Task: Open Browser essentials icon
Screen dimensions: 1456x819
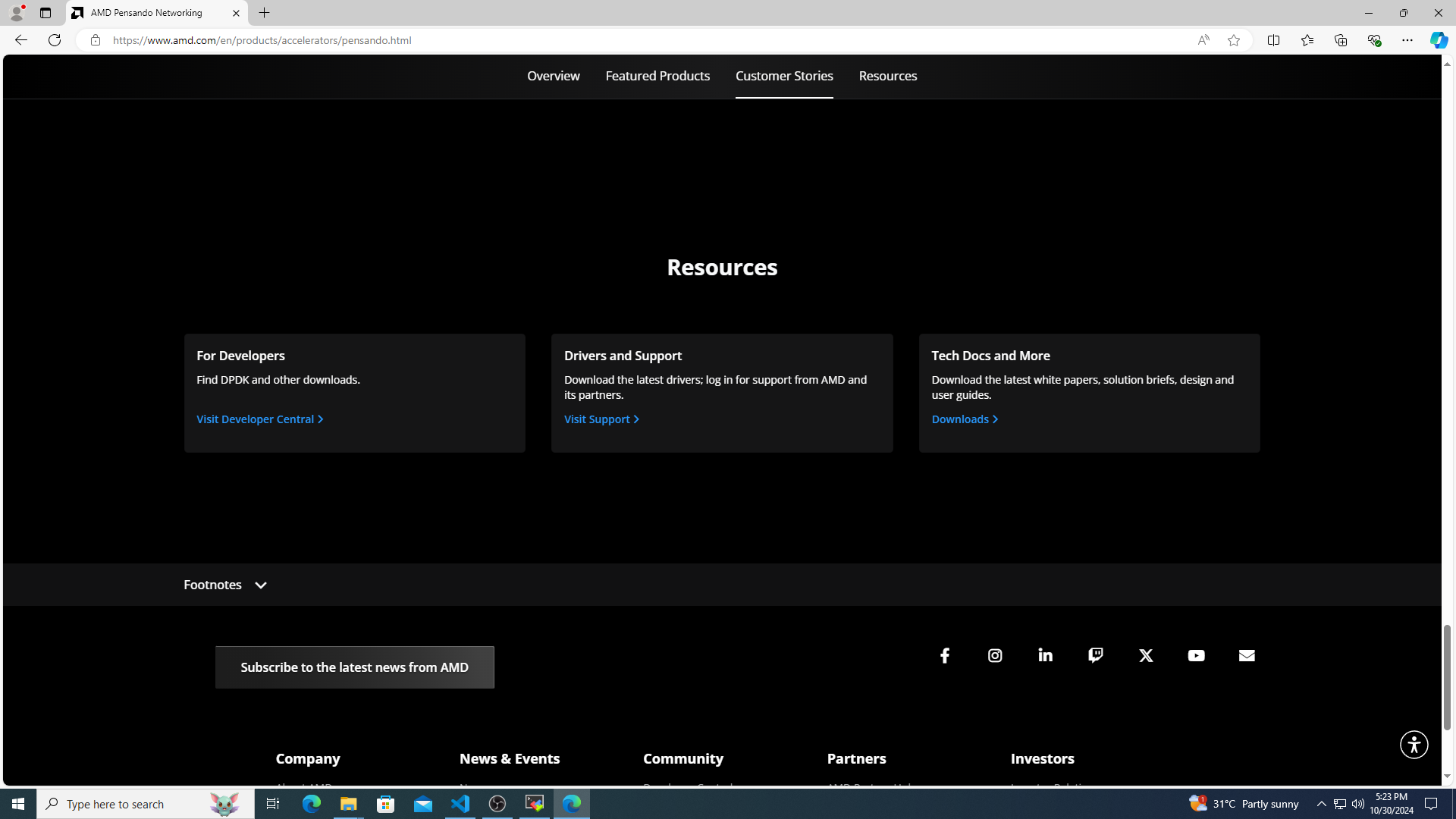Action: 1373,40
